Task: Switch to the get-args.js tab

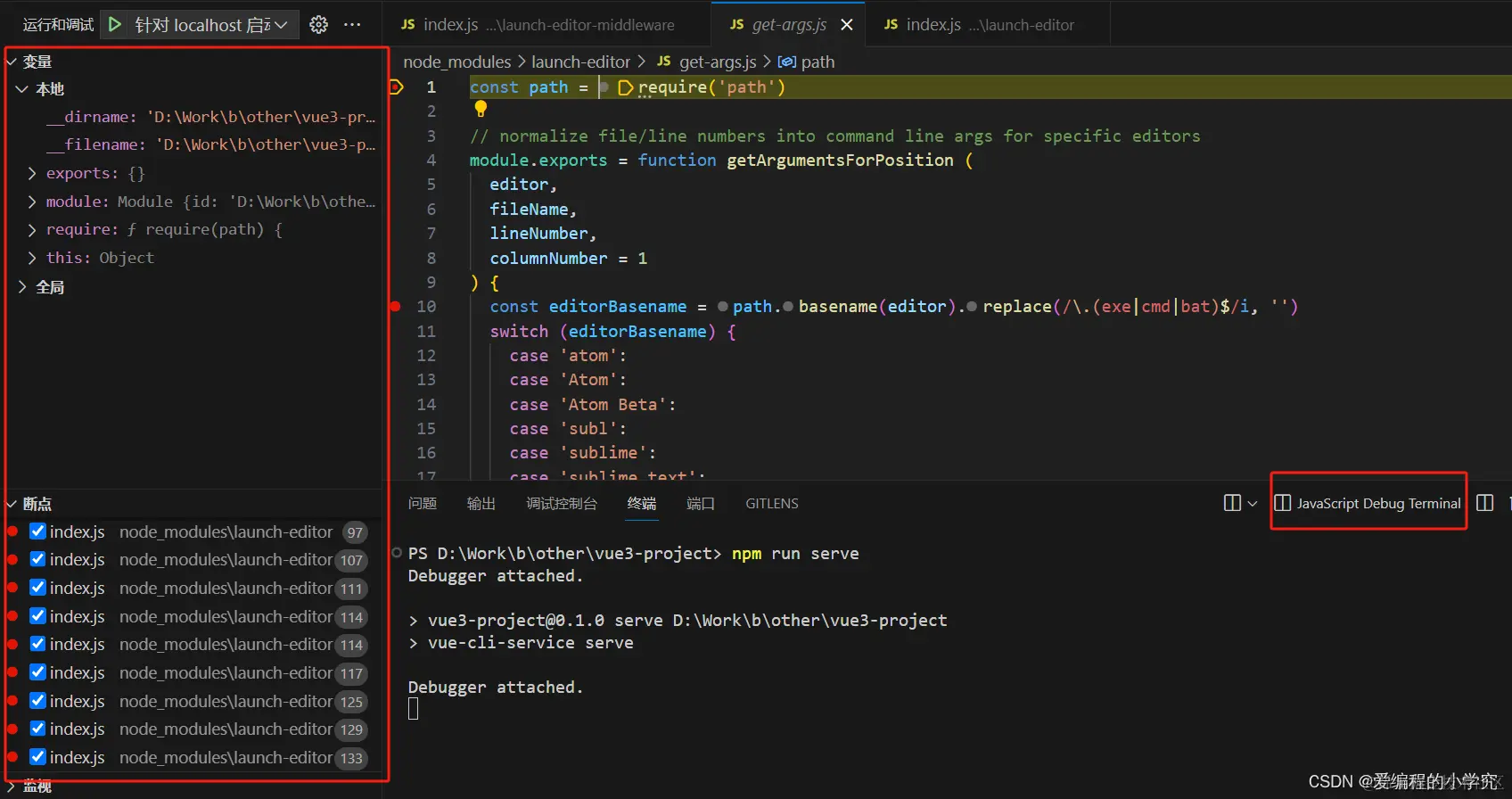Action: (x=788, y=25)
